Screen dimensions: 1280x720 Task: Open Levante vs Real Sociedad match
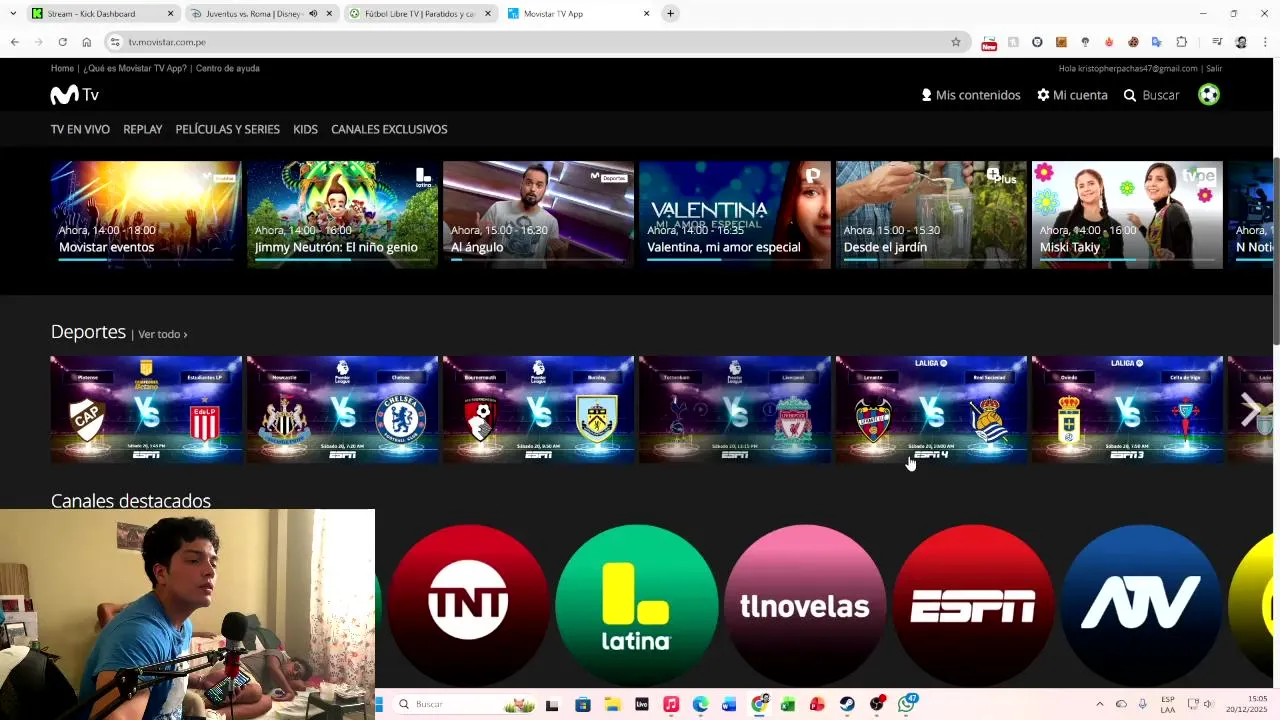click(x=931, y=409)
